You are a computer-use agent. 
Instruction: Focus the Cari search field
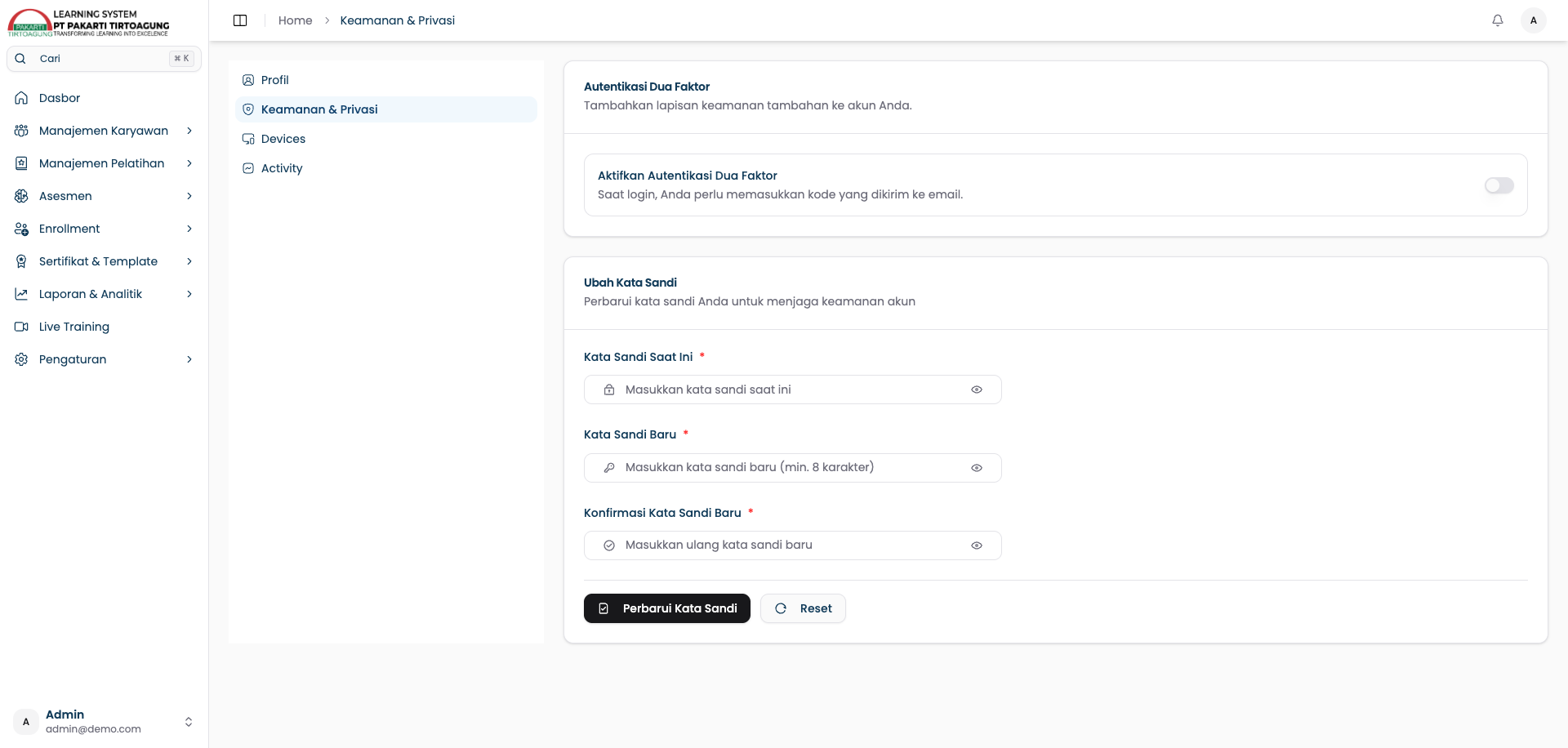point(104,59)
